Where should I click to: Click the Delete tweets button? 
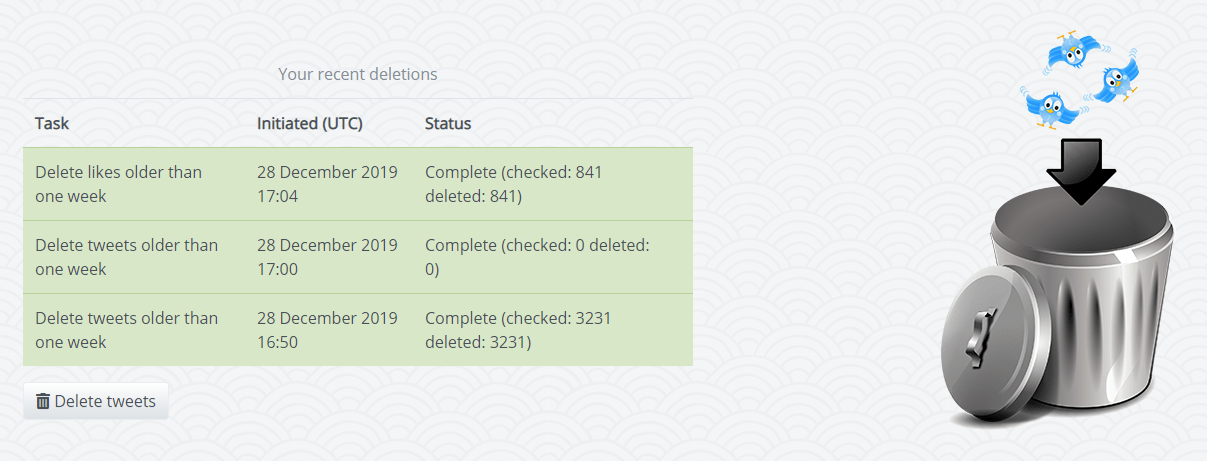[x=96, y=401]
